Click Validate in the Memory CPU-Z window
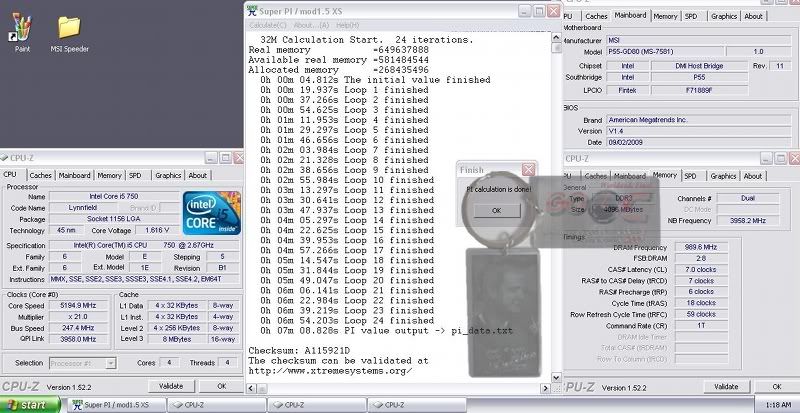Viewport: 800px width, 413px height. click(x=726, y=387)
